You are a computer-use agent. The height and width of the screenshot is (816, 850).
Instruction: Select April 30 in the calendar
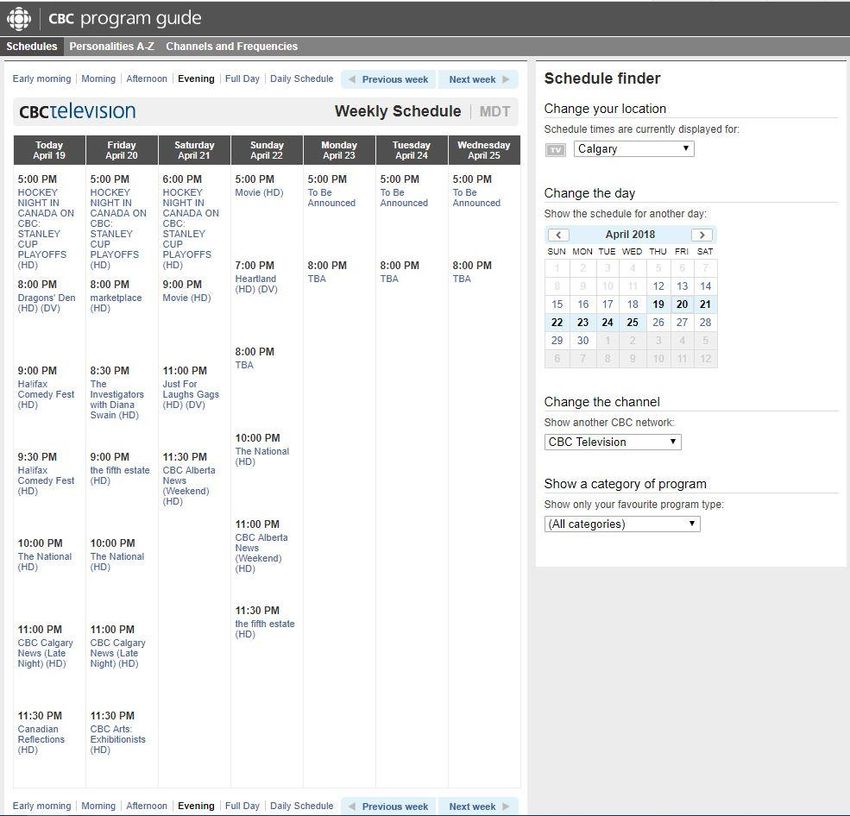pyautogui.click(x=582, y=340)
